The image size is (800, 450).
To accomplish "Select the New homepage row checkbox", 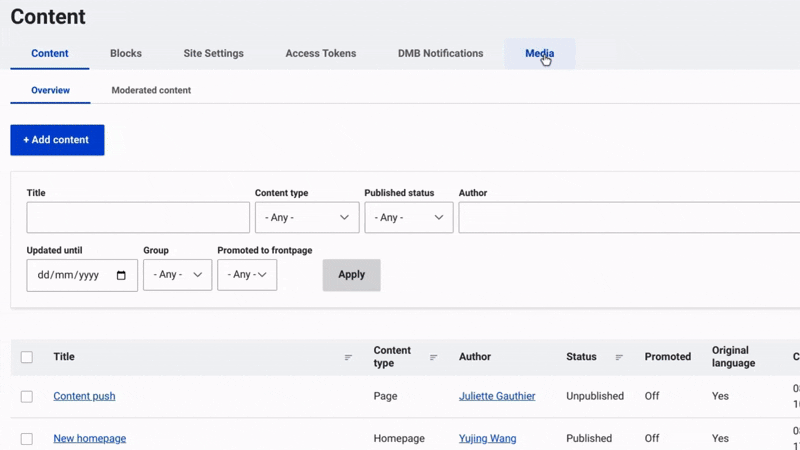I will coord(27,439).
